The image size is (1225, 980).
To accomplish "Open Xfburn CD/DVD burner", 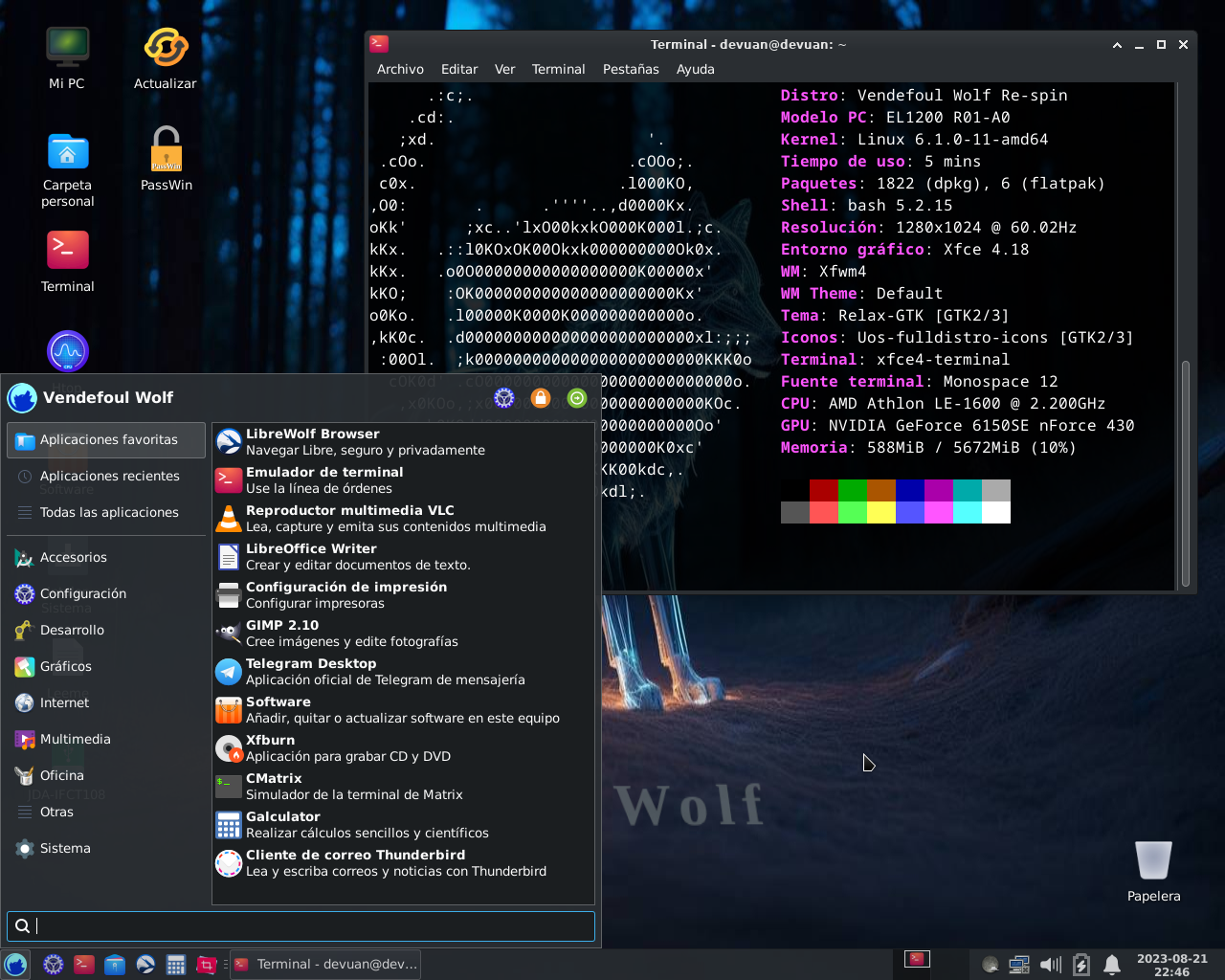I will [x=403, y=748].
